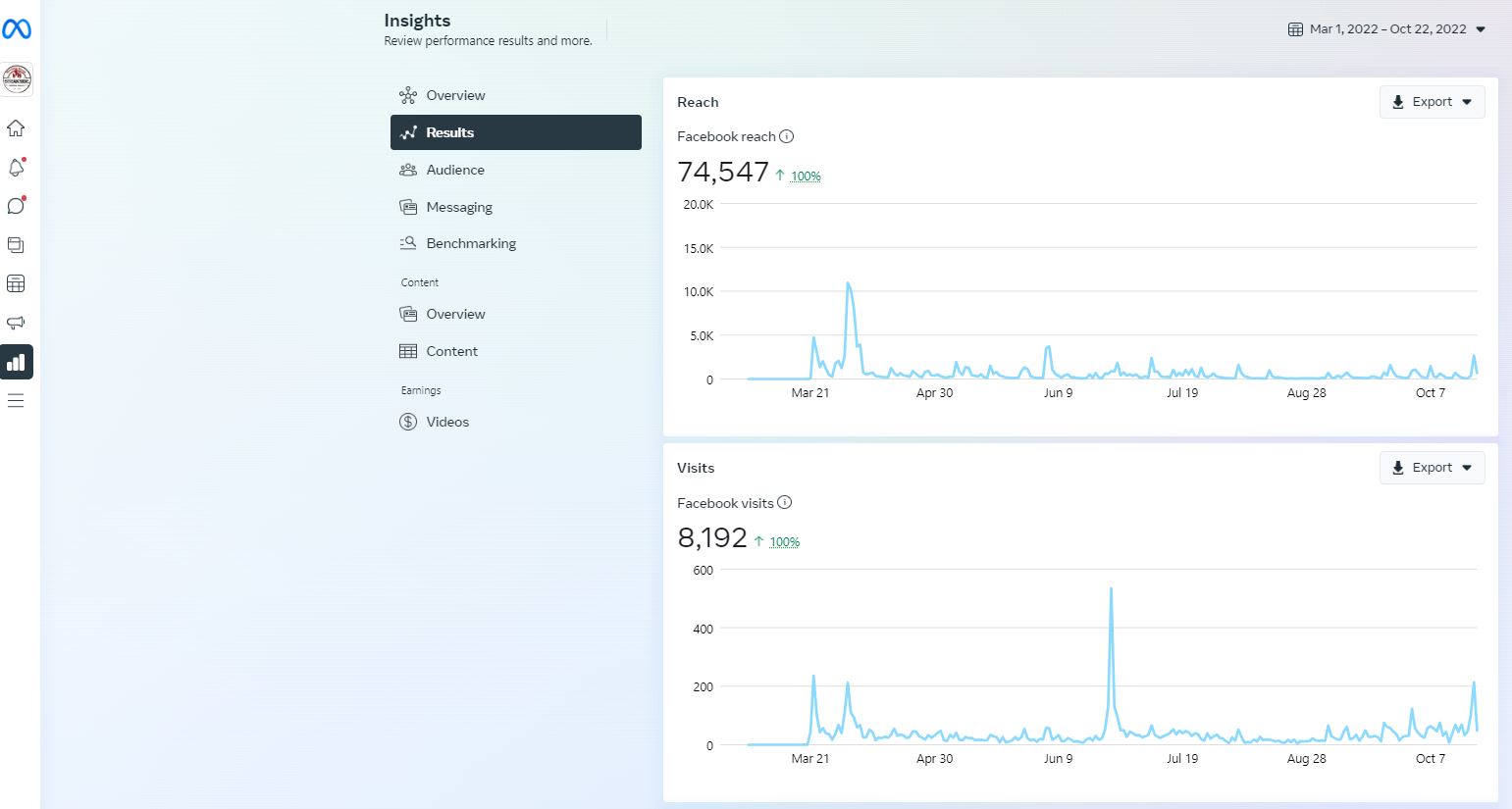This screenshot has height=809, width=1512.
Task: Select the Results menu item
Action: tap(515, 132)
